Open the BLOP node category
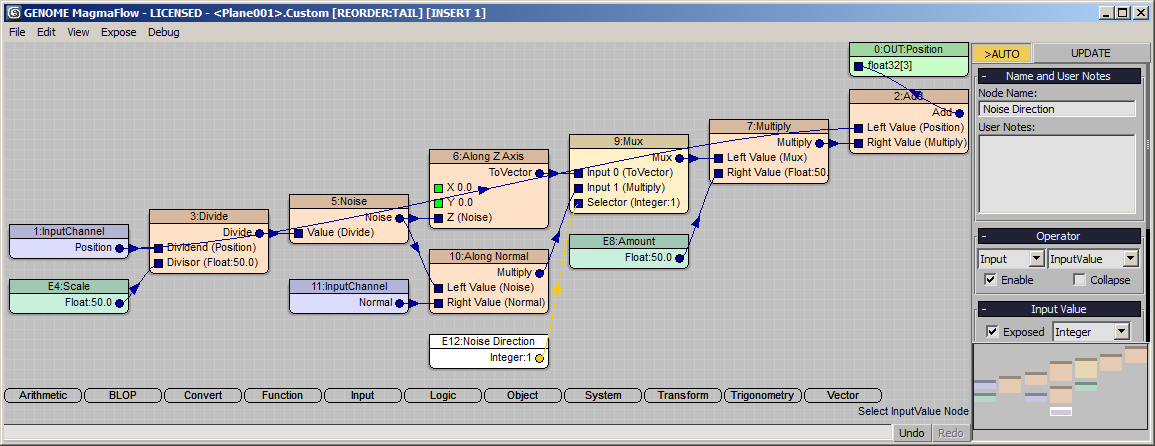Image resolution: width=1155 pixels, height=446 pixels. coord(122,395)
